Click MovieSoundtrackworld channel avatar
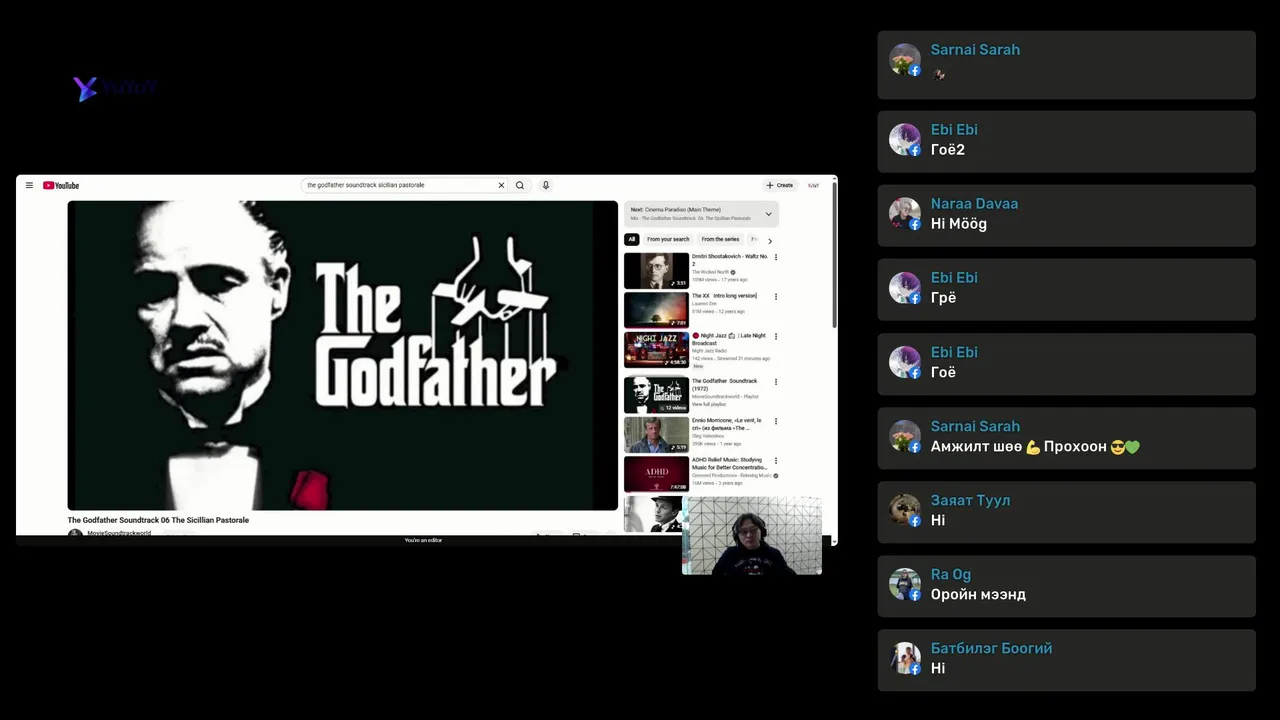1280x720 pixels. coord(75,533)
